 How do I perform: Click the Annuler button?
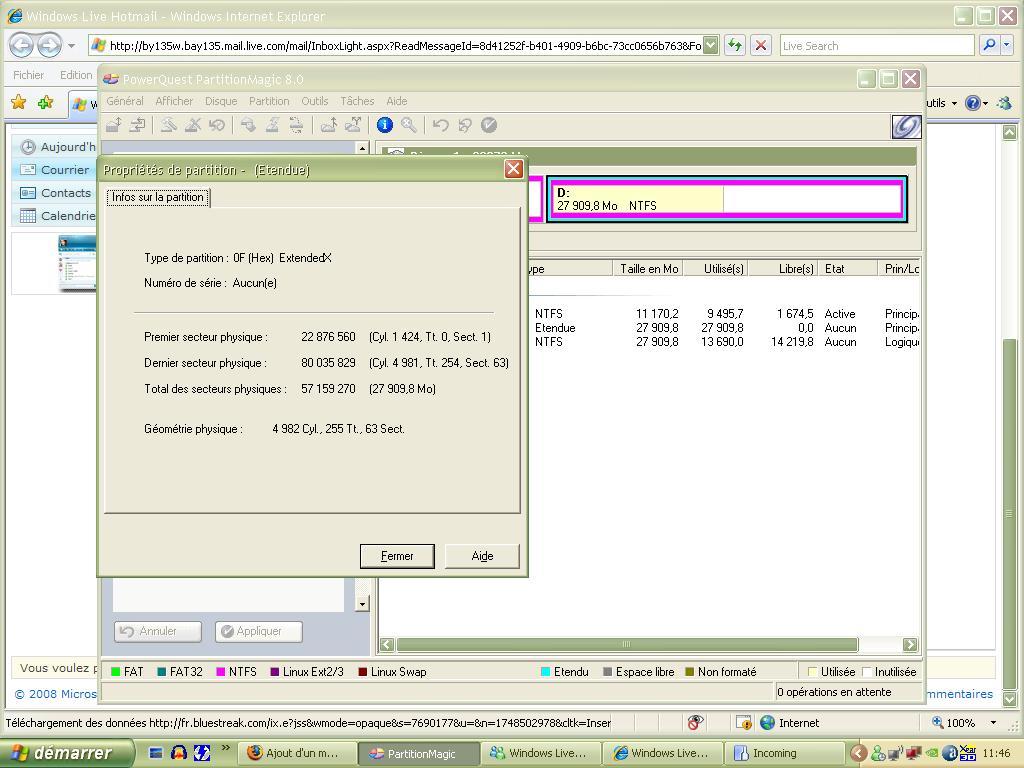click(x=157, y=631)
